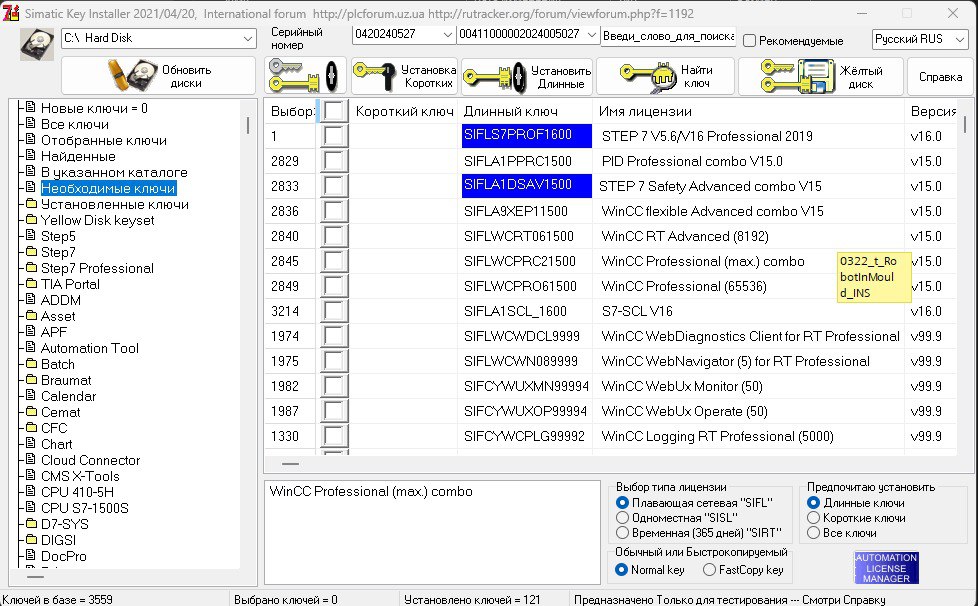Select Все ключи in the tree
The width and height of the screenshot is (978, 606).
point(75,125)
